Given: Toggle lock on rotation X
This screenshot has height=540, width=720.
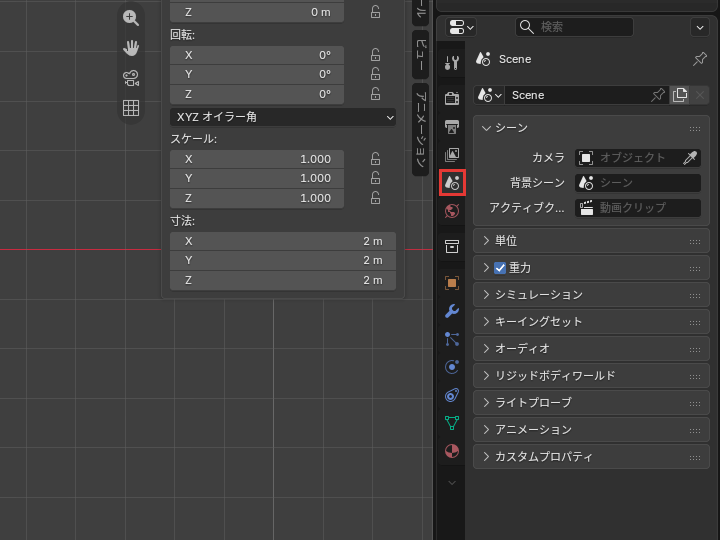Looking at the screenshot, I should pos(375,55).
